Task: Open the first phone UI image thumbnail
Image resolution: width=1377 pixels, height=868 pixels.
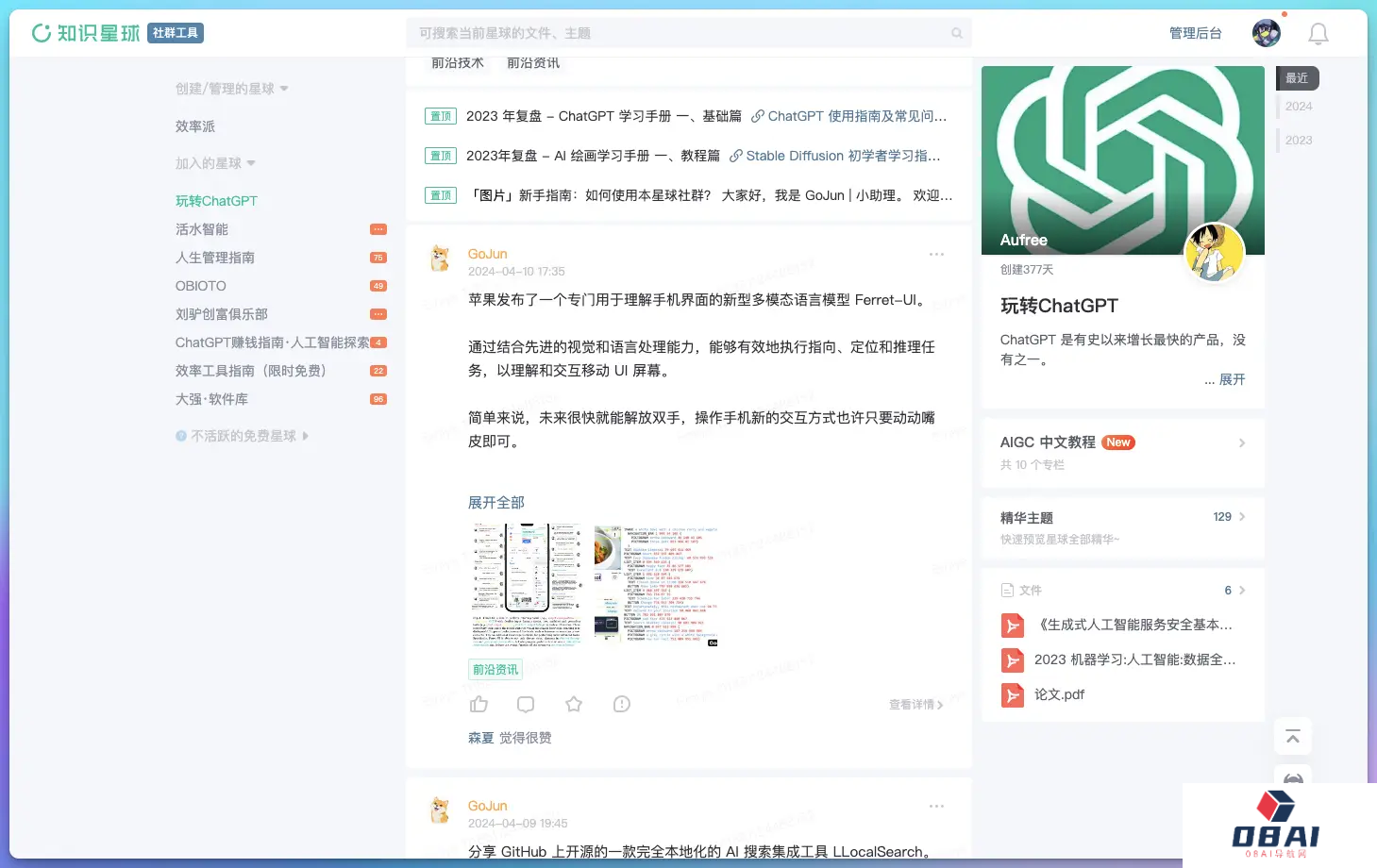Action: (526, 585)
